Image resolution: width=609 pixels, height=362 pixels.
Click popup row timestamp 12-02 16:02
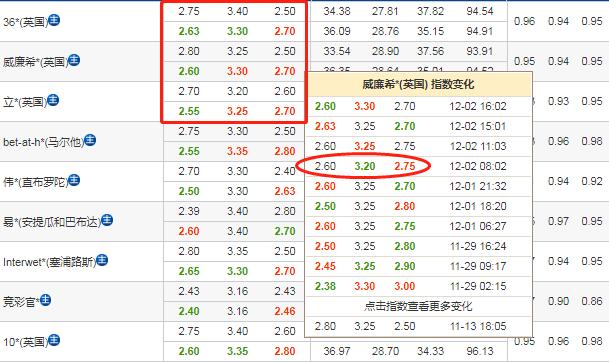[x=478, y=106]
